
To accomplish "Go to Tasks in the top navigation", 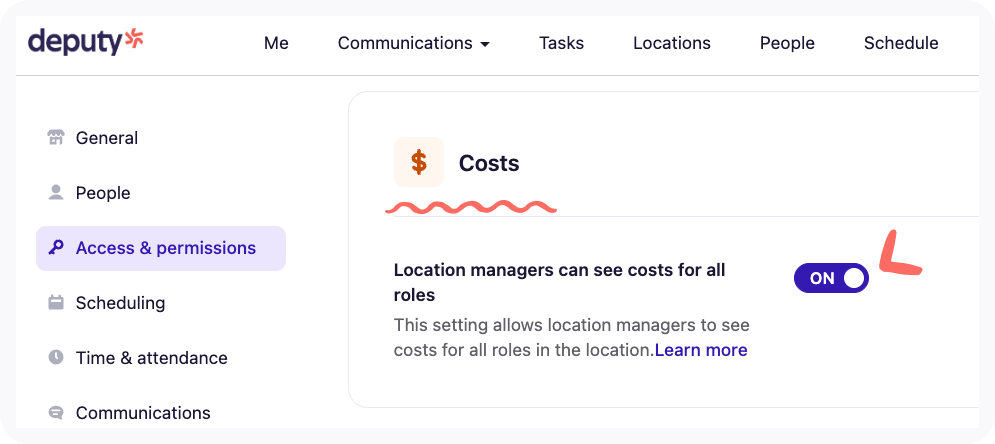I will pyautogui.click(x=561, y=43).
